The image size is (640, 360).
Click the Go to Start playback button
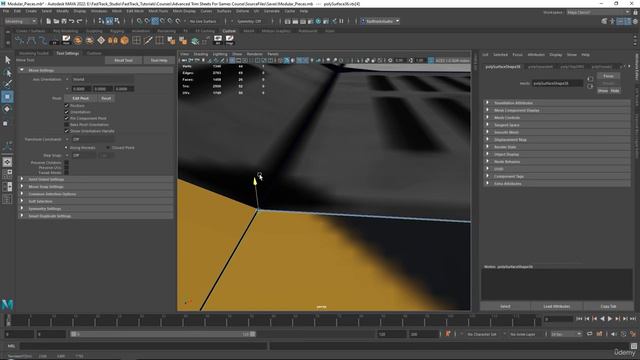pos(579,319)
